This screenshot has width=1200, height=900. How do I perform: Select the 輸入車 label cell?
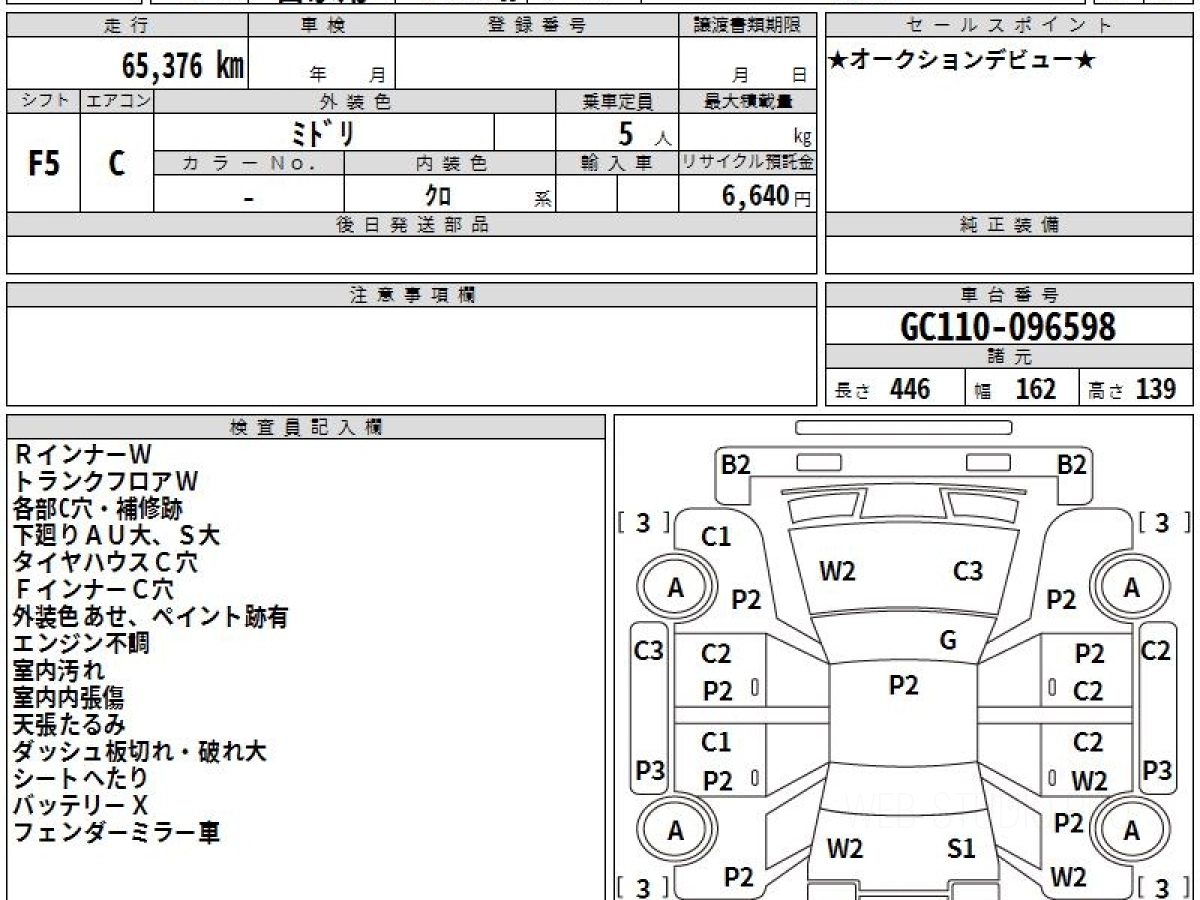(617, 163)
